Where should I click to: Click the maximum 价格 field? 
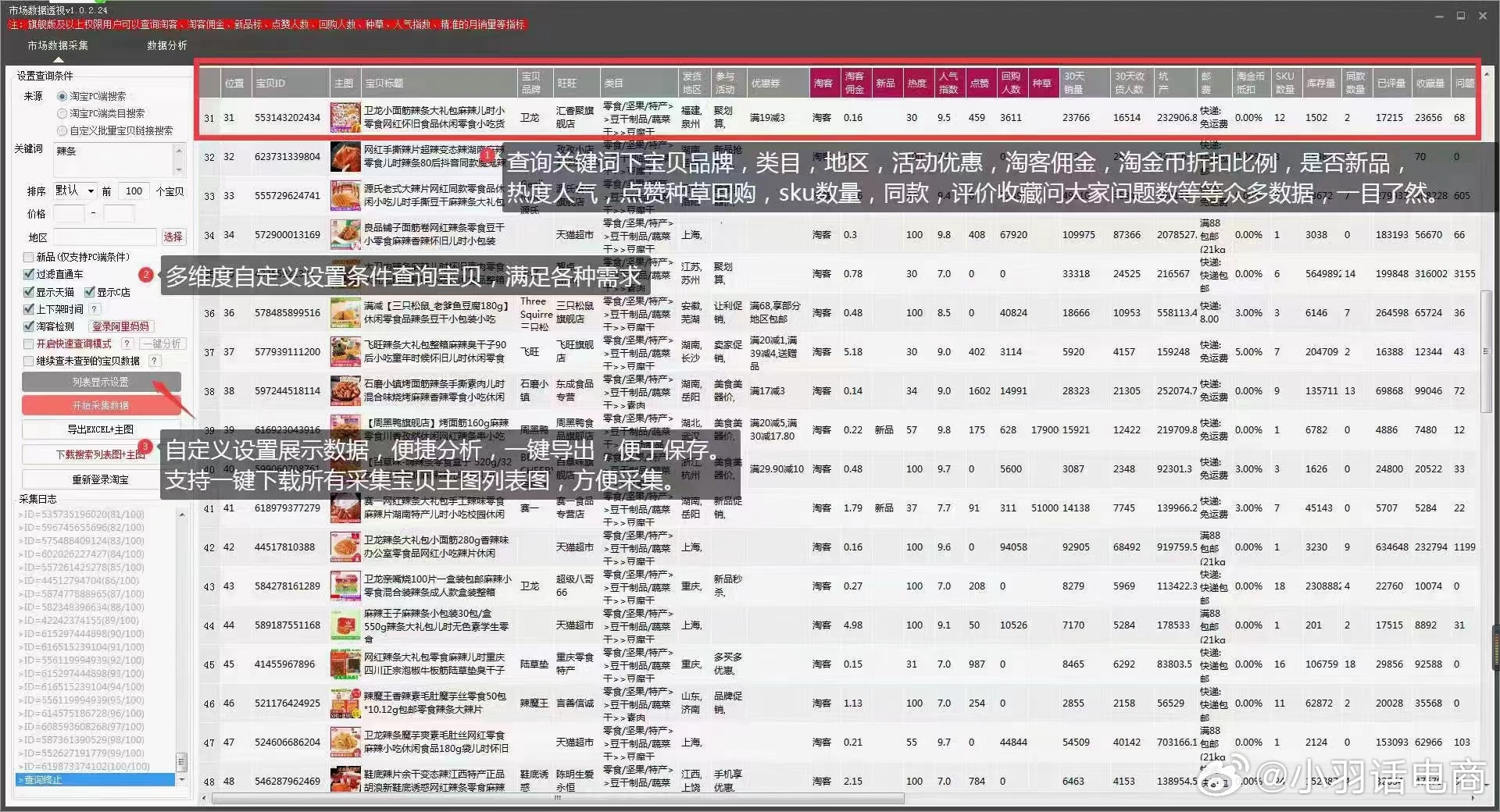click(119, 213)
